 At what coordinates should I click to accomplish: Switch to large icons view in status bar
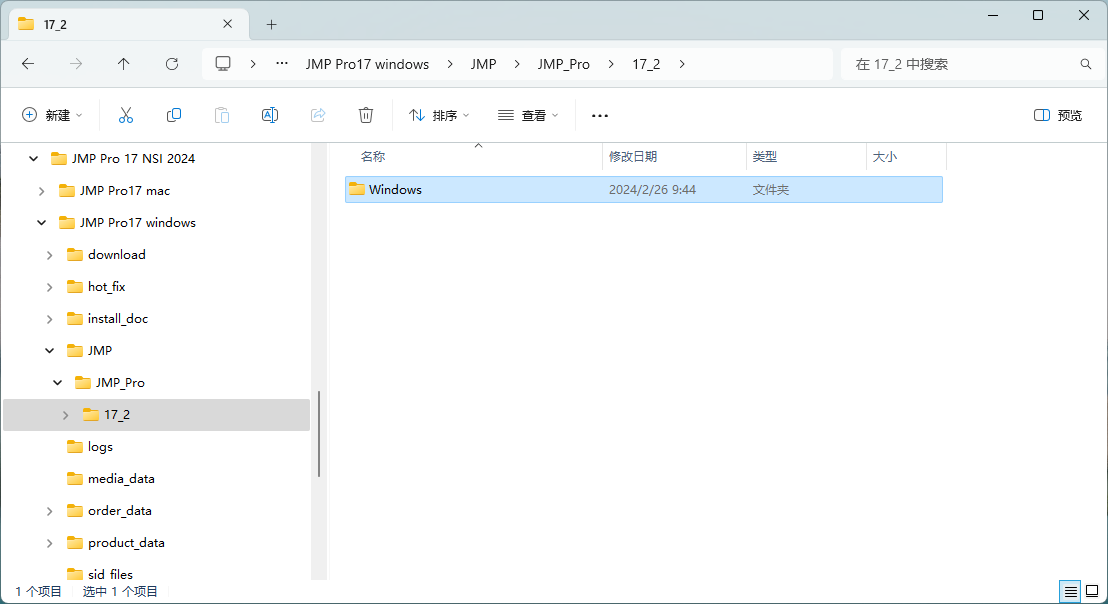tap(1092, 592)
